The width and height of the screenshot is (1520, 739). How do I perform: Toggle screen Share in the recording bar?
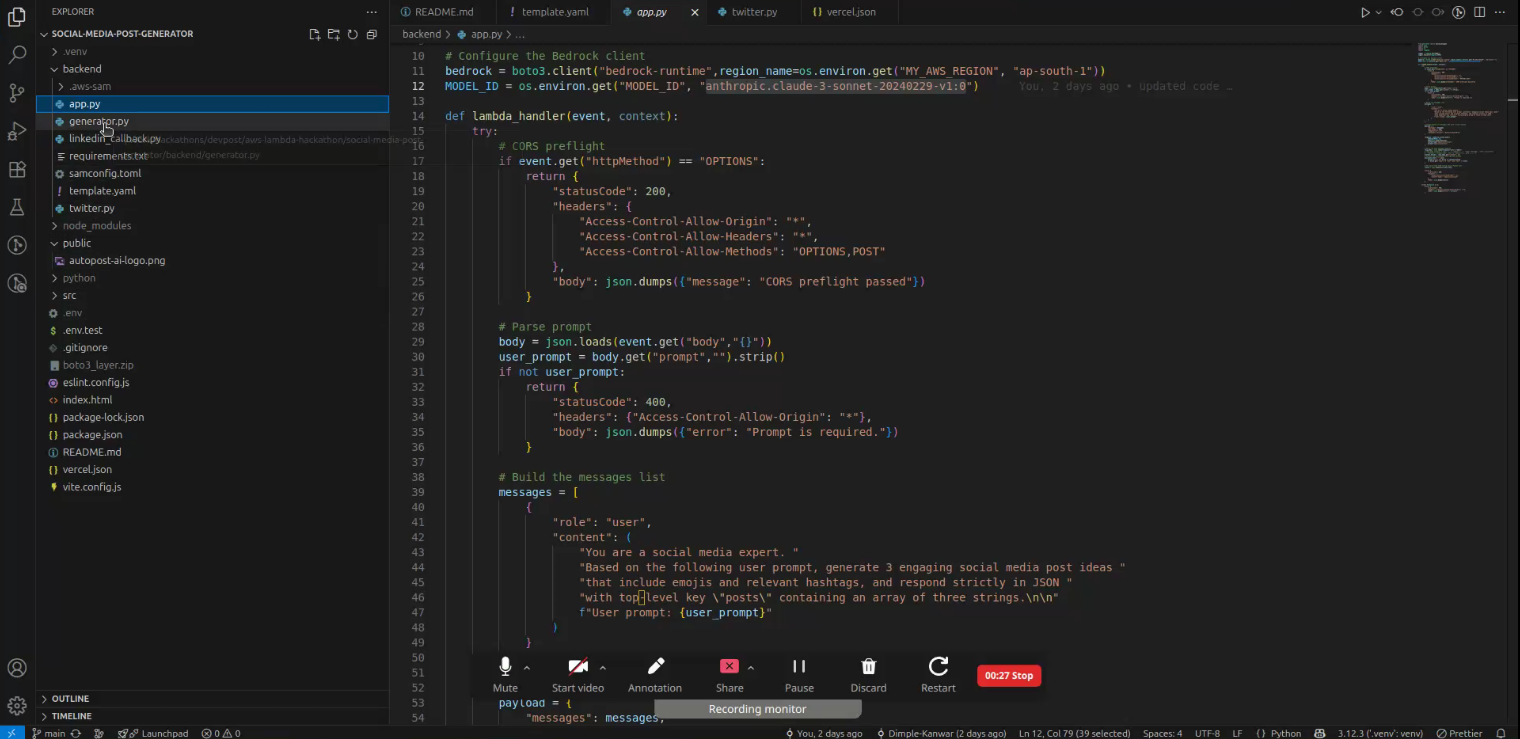[729, 672]
